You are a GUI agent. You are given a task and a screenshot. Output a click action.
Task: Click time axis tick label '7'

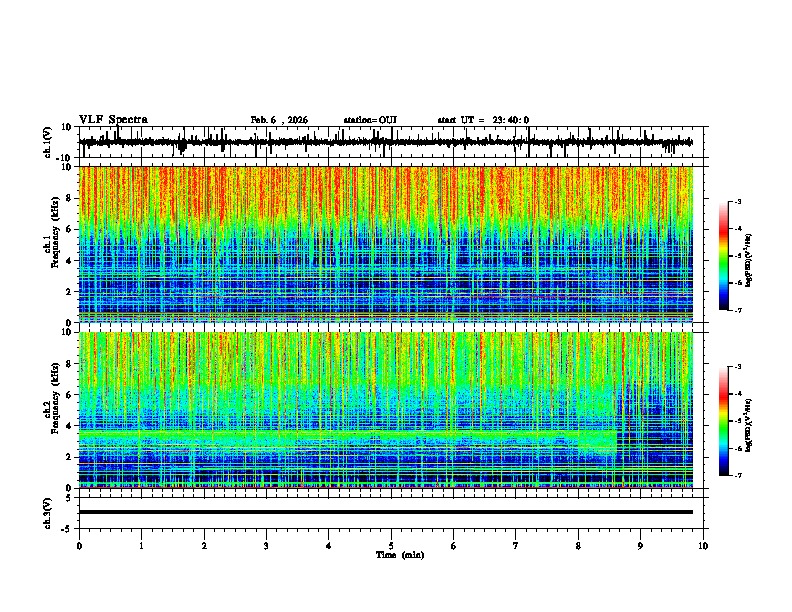click(516, 546)
